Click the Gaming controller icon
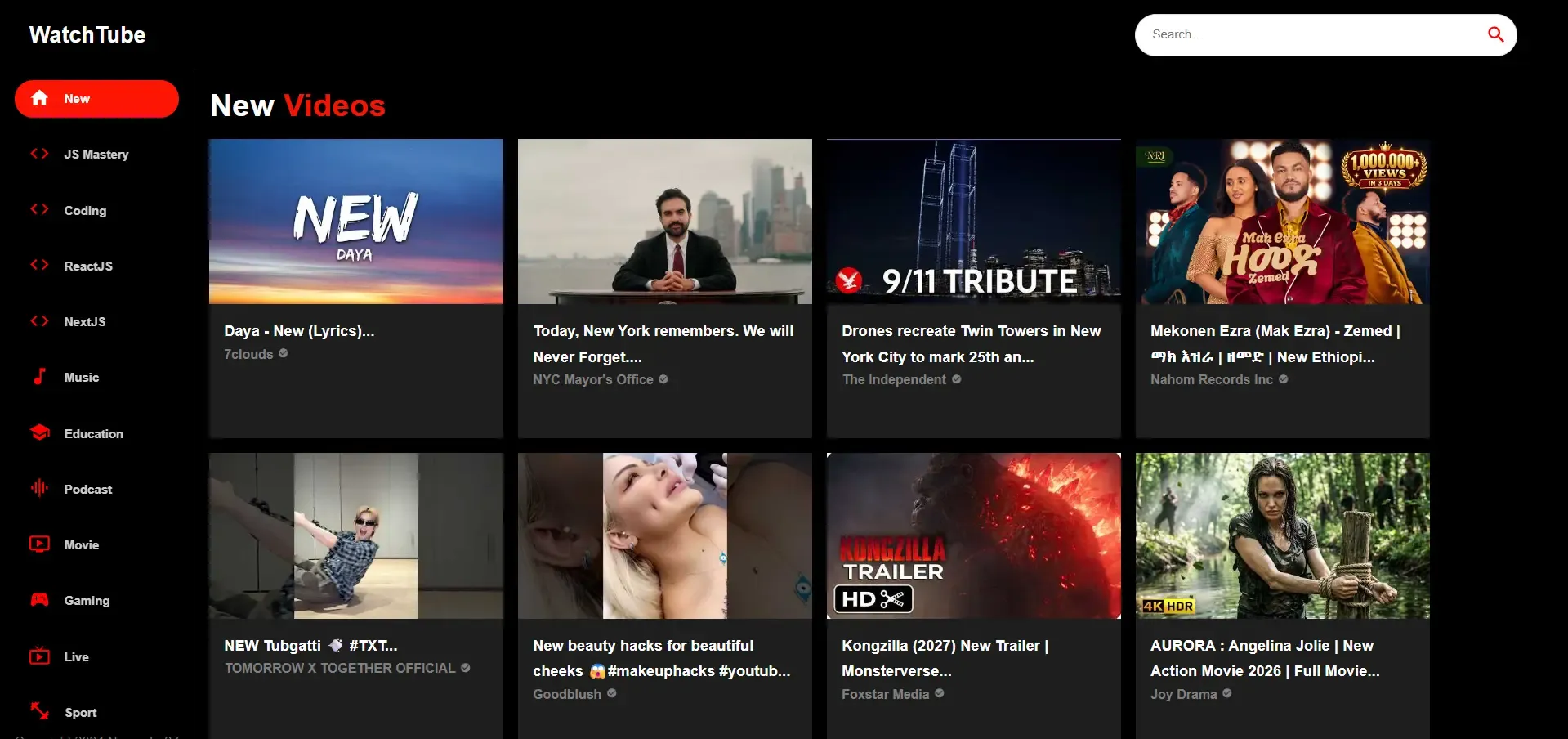 click(x=39, y=600)
